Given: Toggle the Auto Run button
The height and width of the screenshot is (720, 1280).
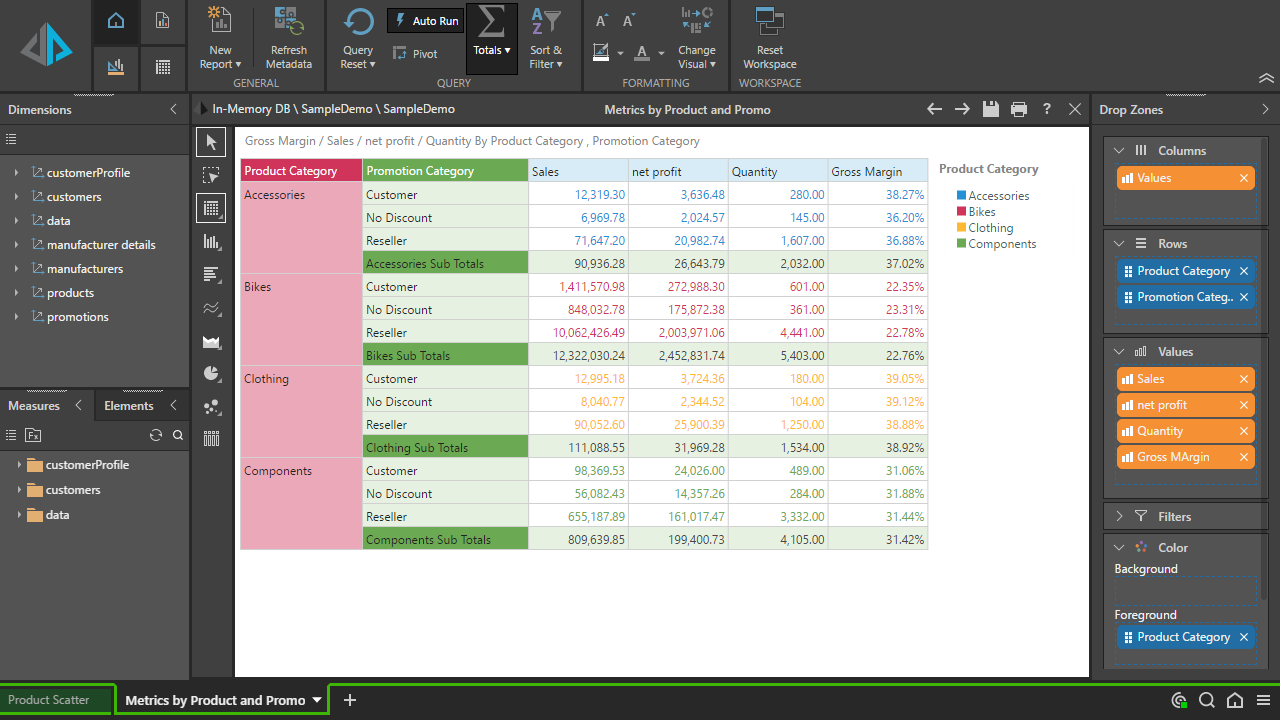Looking at the screenshot, I should [426, 21].
